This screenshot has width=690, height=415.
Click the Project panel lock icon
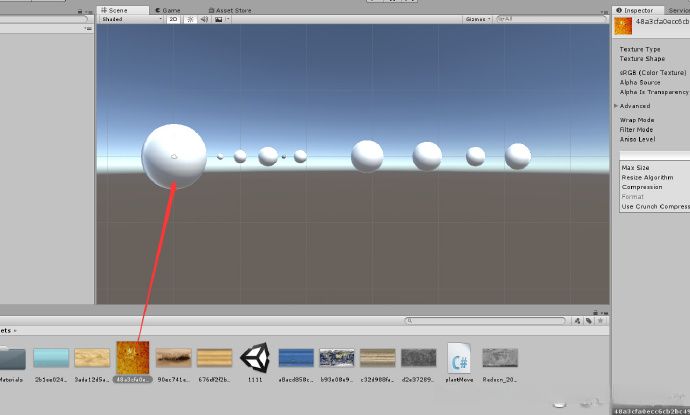pos(595,312)
